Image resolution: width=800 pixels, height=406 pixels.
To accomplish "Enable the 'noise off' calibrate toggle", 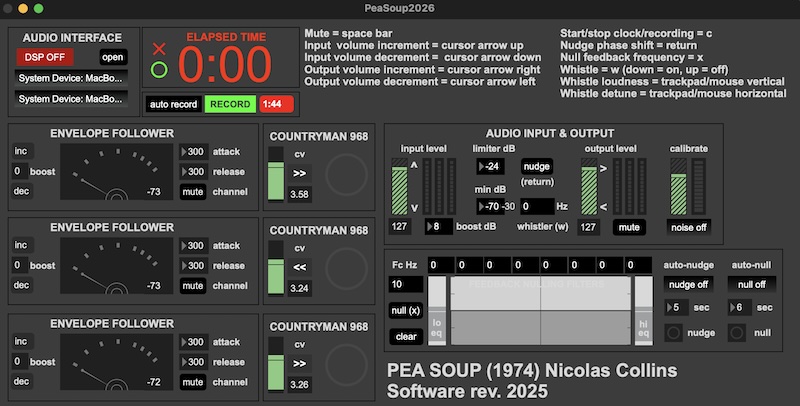I will 690,227.
